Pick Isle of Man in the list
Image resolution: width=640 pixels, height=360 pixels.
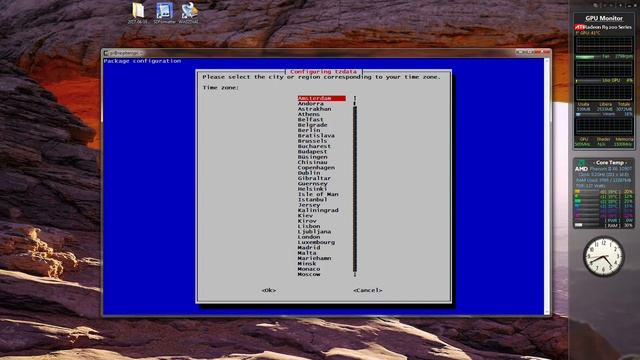[x=318, y=194]
